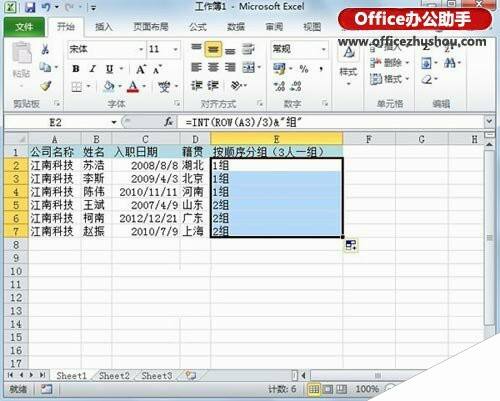Toggle the highlighted middle align icon
Viewport: 500px width, 401px height.
tap(213, 49)
